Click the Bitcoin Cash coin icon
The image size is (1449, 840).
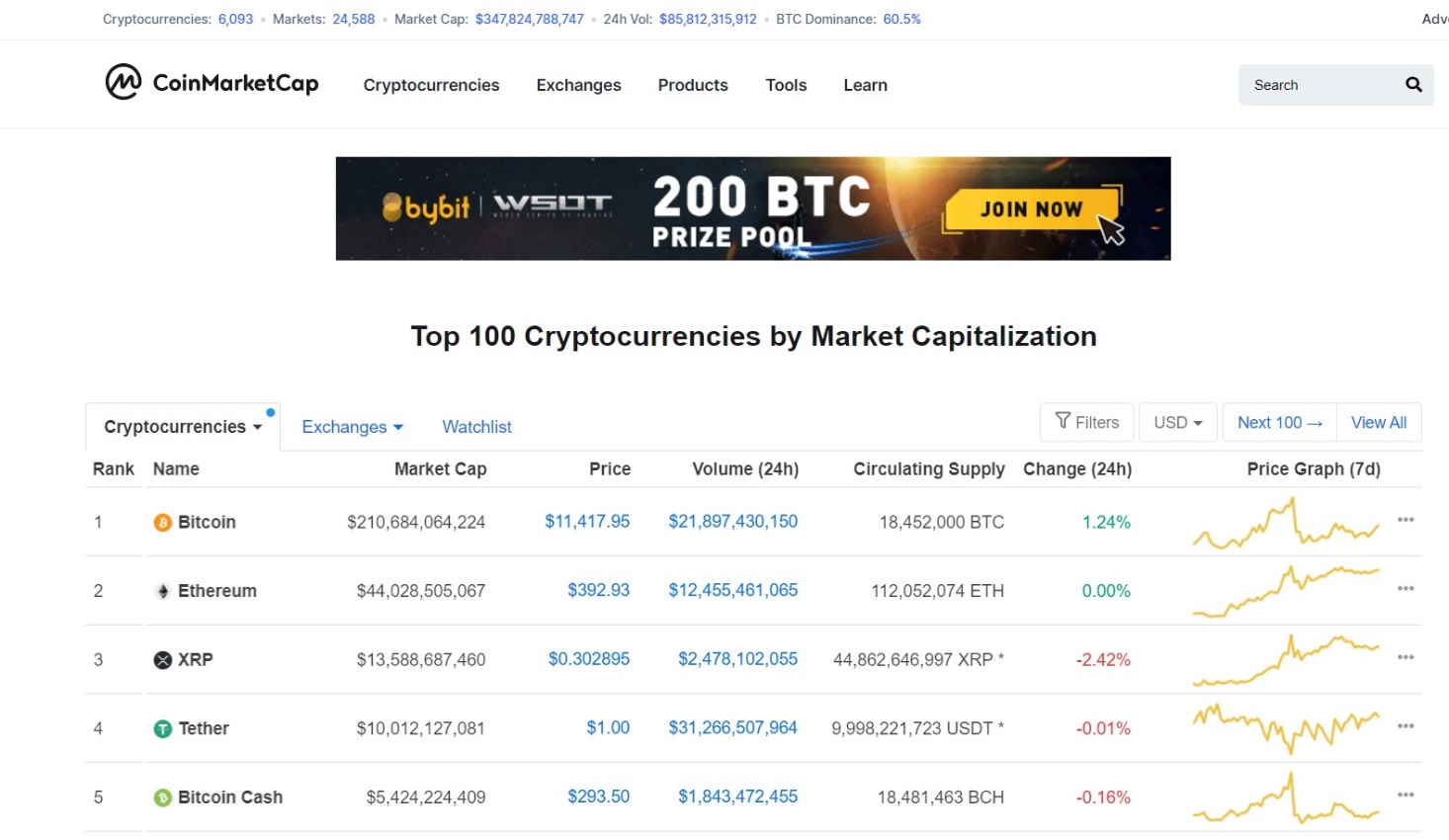click(x=163, y=798)
